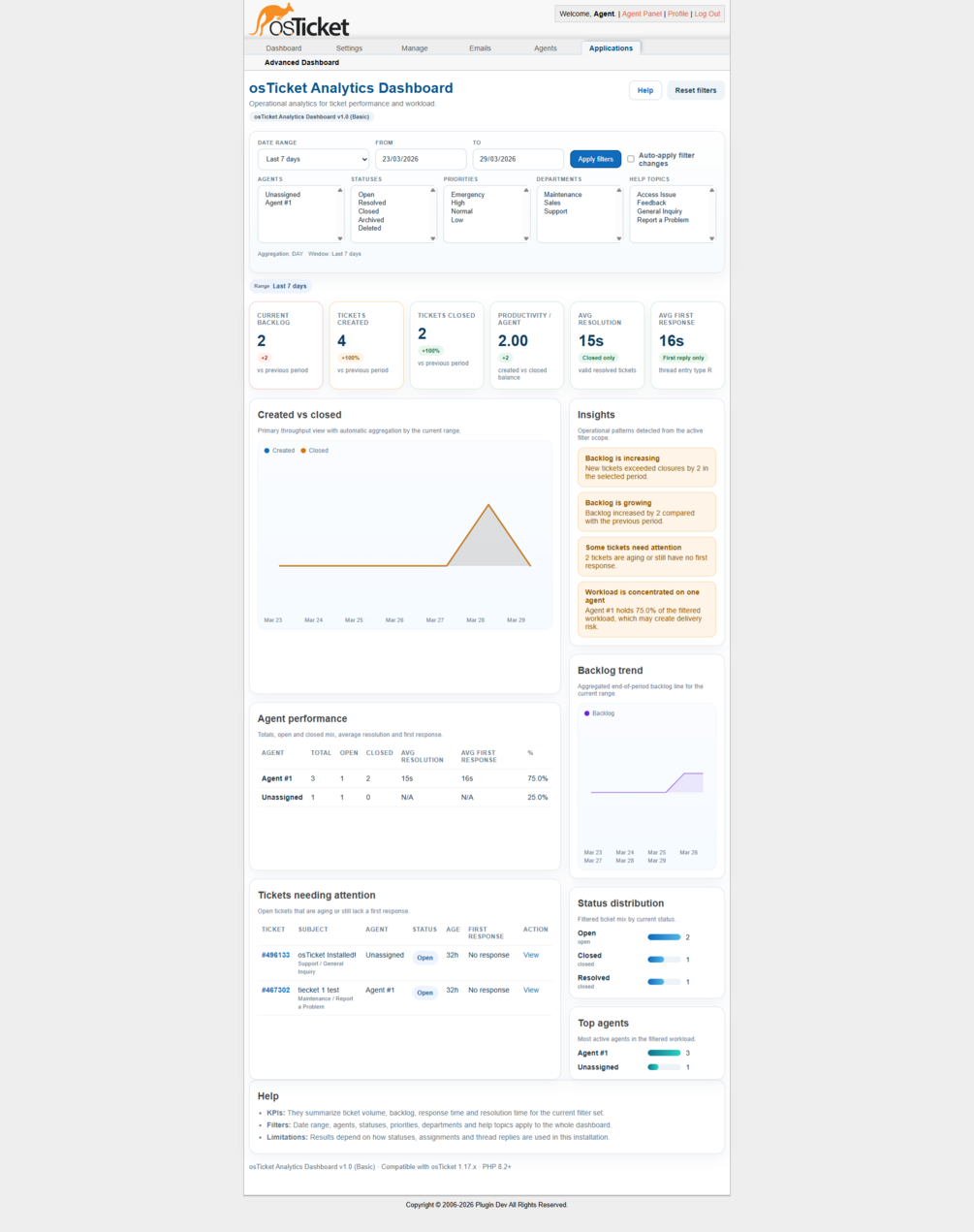This screenshot has width=974, height=1232.
Task: Click the osTicket kangaroo logo
Action: coord(299,20)
